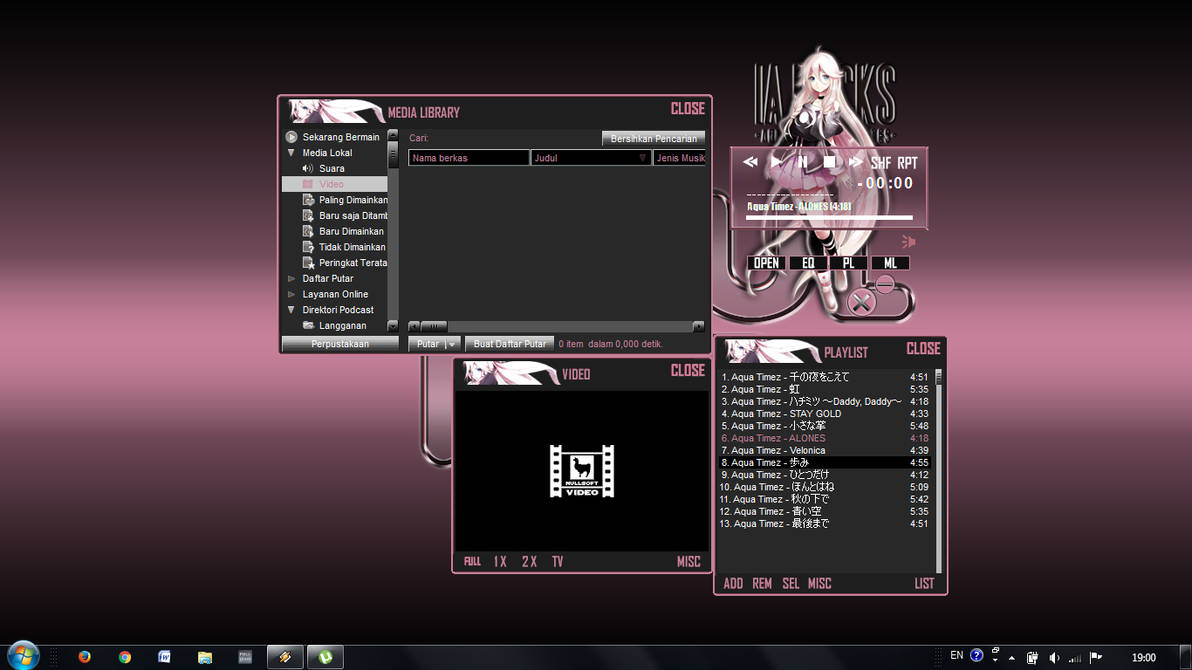Open the Putar dropdown arrow
This screenshot has width=1192, height=670.
point(452,344)
